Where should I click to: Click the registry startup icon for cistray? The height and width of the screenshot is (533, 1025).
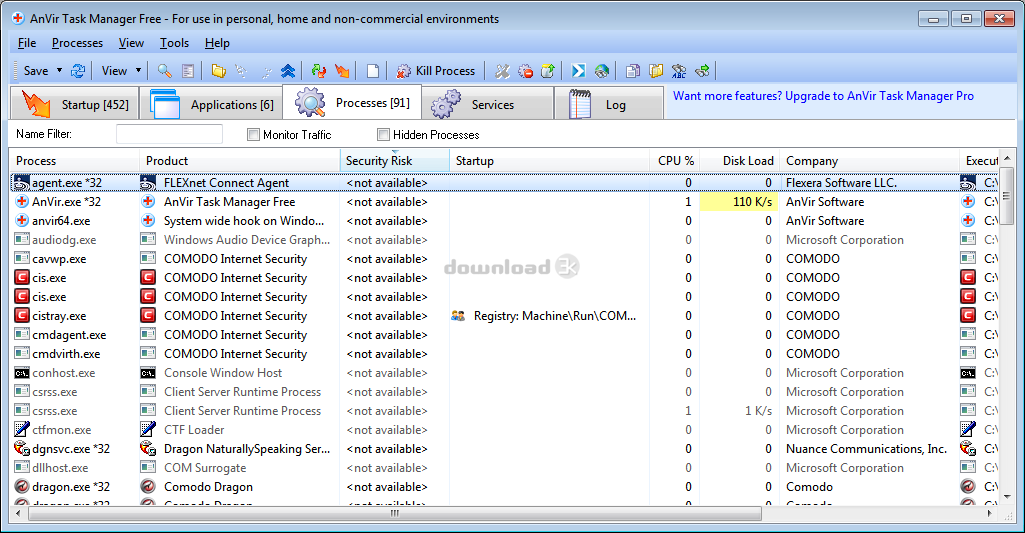(458, 316)
